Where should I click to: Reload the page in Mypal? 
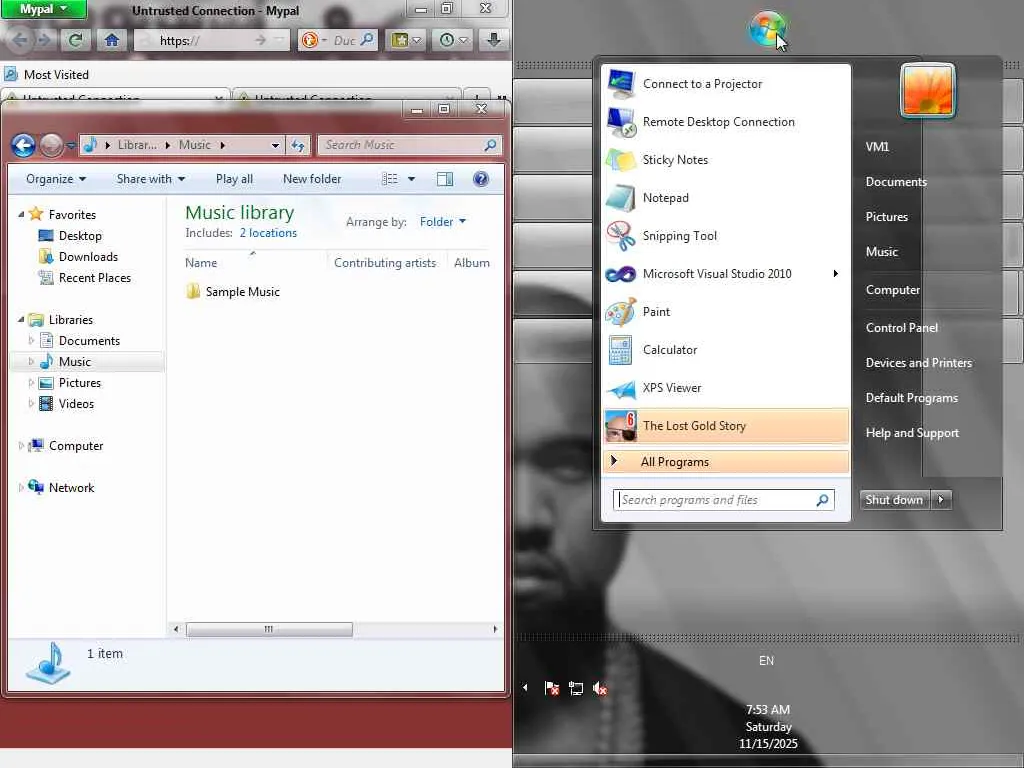coord(76,40)
